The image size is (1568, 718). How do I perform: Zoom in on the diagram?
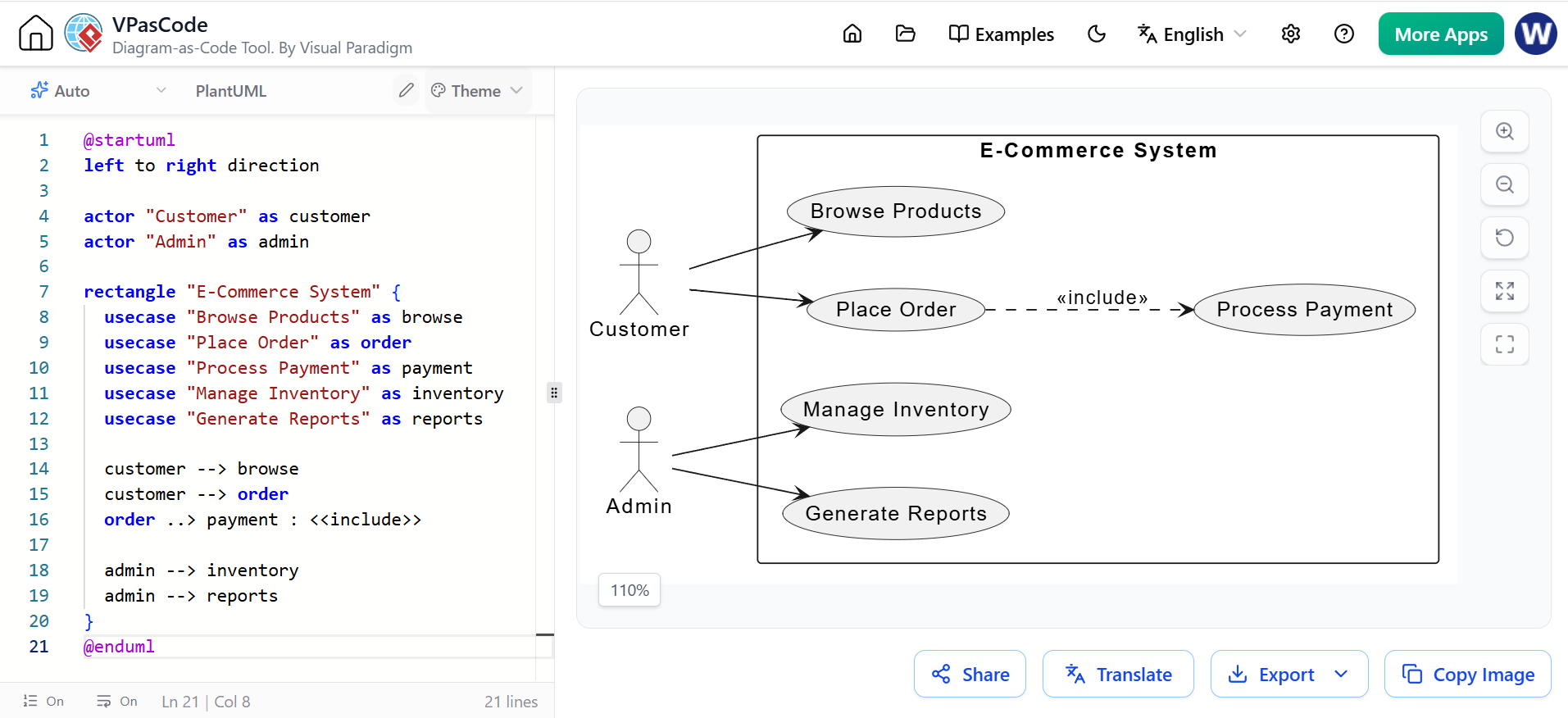point(1505,131)
